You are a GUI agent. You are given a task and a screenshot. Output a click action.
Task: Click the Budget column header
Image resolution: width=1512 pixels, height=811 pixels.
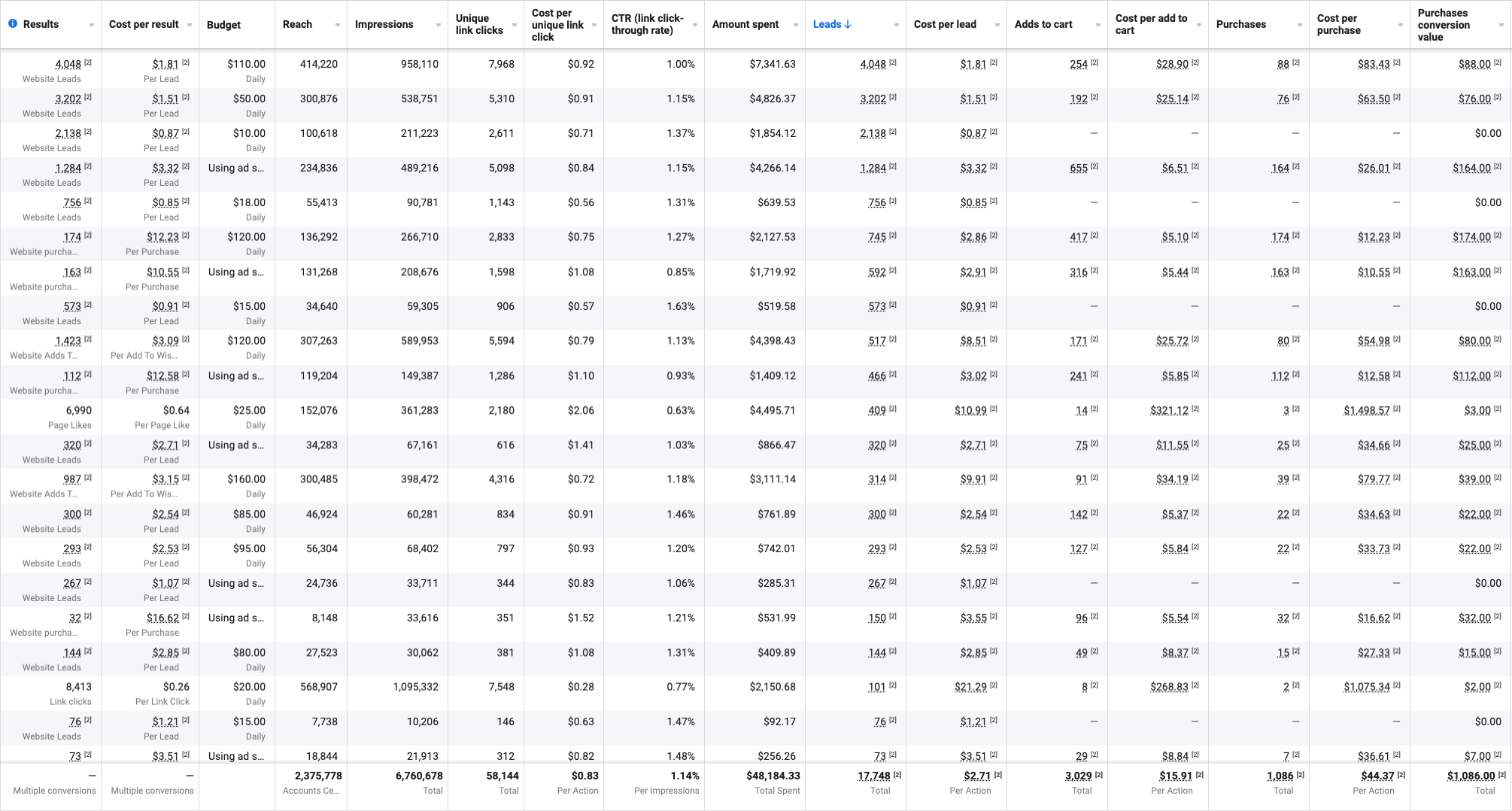tap(224, 24)
